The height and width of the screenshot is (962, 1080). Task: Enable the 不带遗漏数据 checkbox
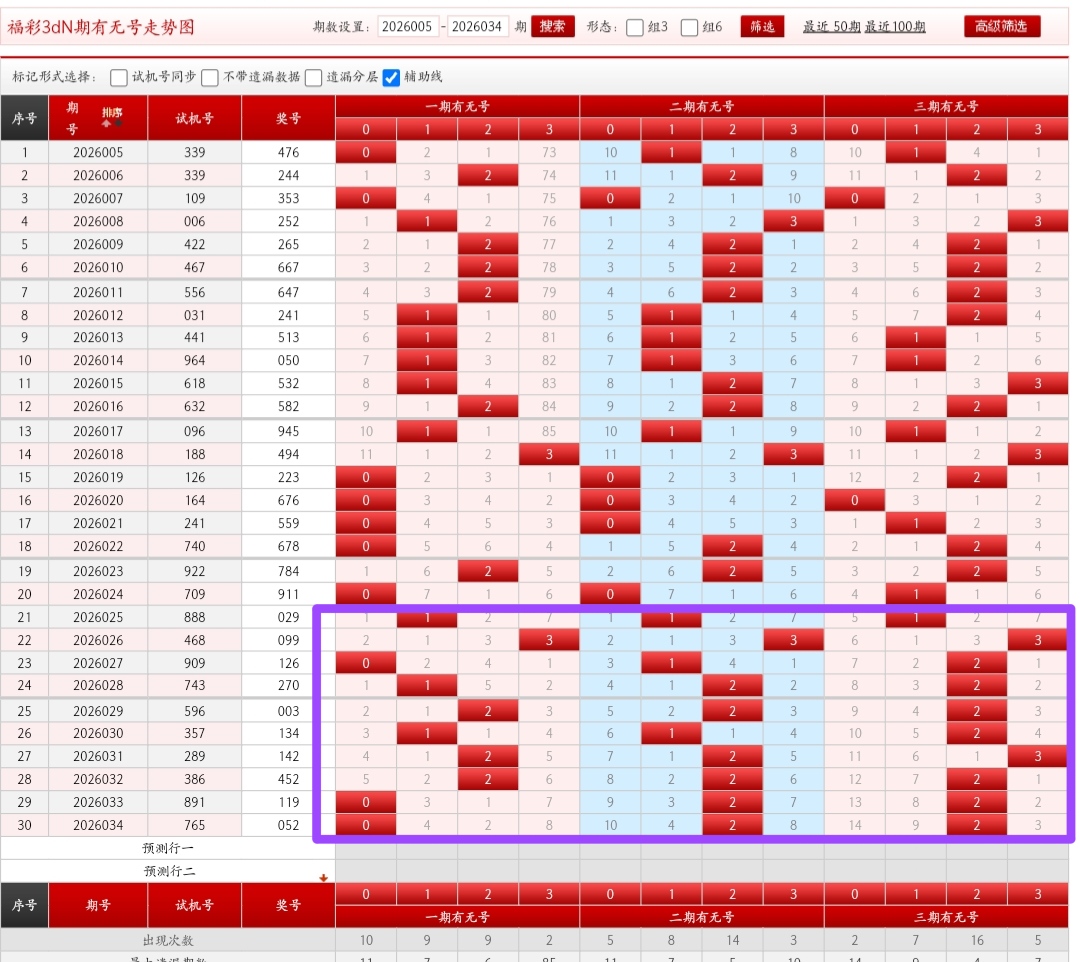coord(210,77)
